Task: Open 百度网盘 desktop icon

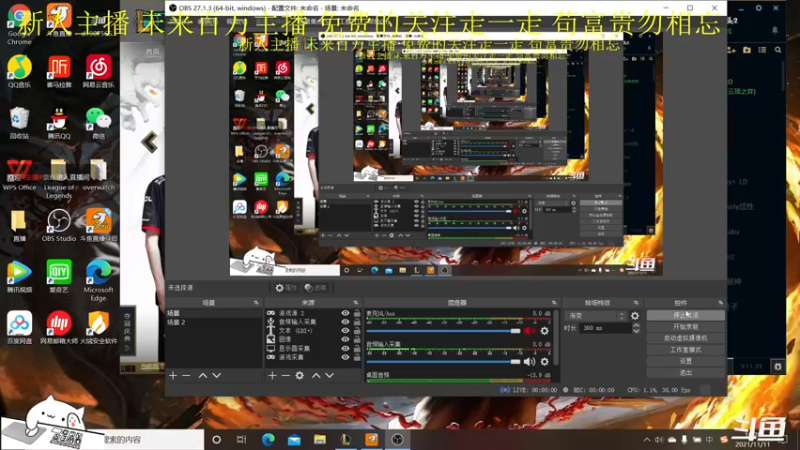Action: coord(19,328)
